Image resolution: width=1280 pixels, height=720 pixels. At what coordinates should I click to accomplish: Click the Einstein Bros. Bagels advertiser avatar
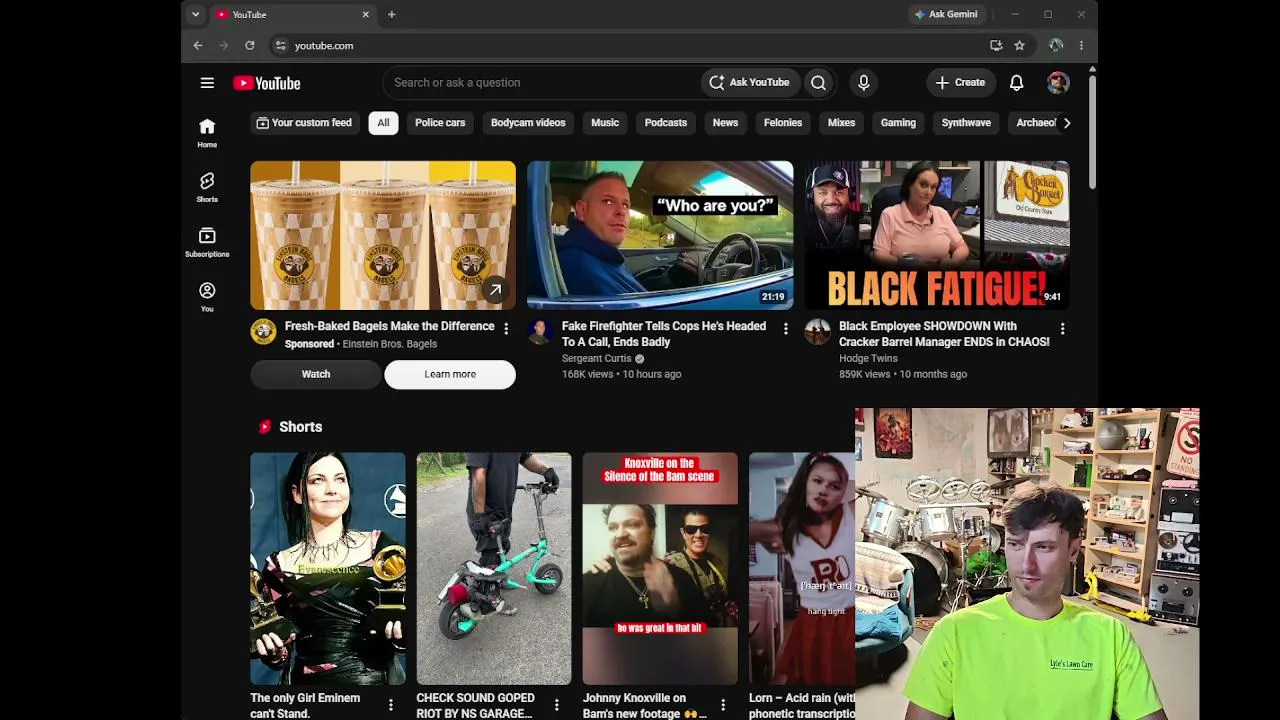(x=263, y=332)
